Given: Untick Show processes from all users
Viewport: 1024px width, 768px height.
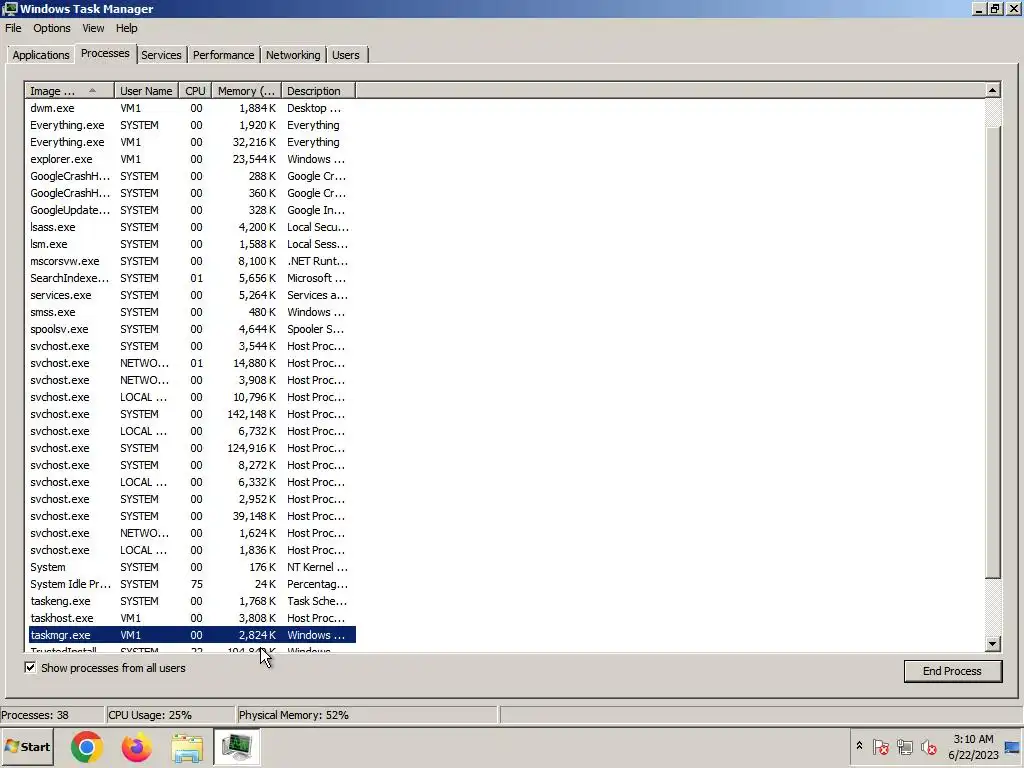Looking at the screenshot, I should [30, 667].
